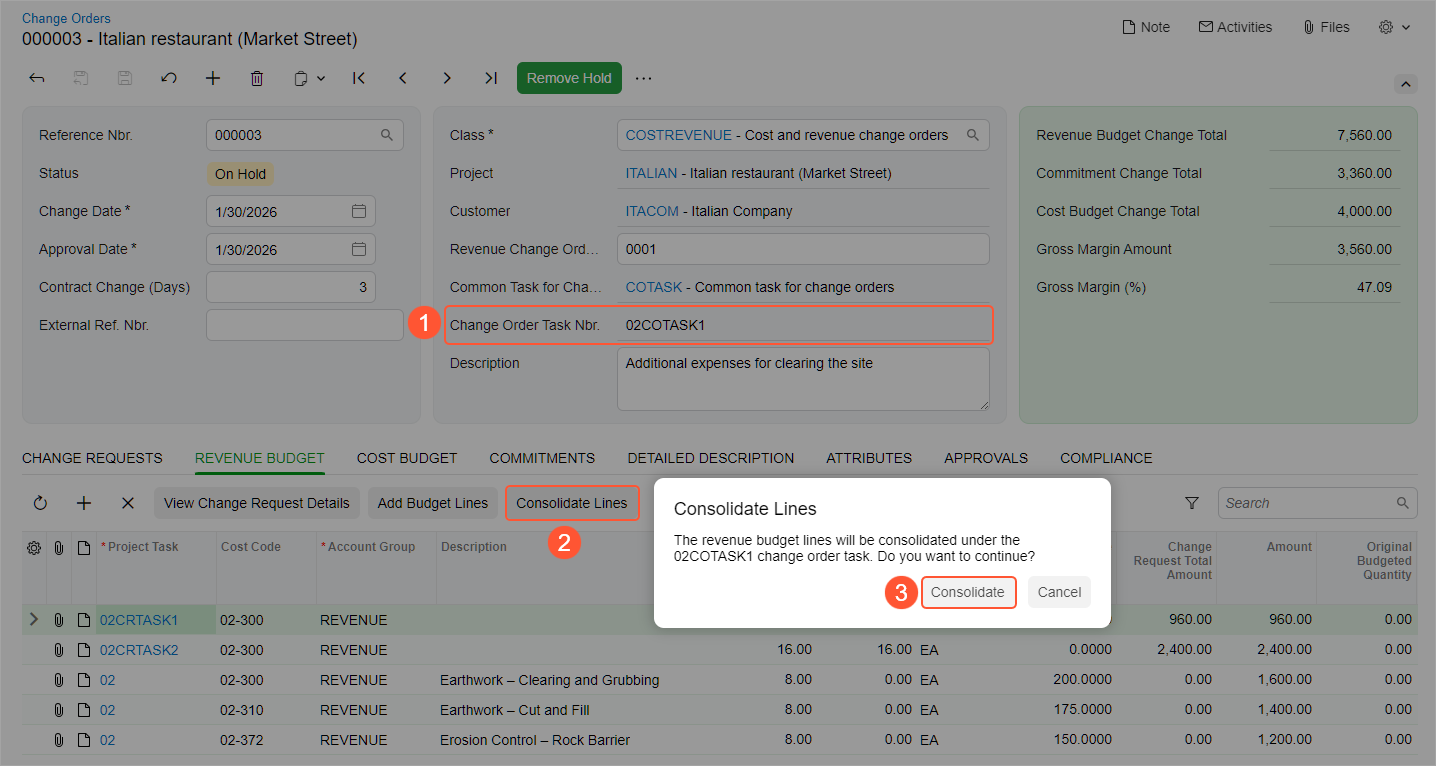Open the 02CRTASK2 project task link
Screen dimensions: 1436x766
pyautogui.click(x=139, y=650)
